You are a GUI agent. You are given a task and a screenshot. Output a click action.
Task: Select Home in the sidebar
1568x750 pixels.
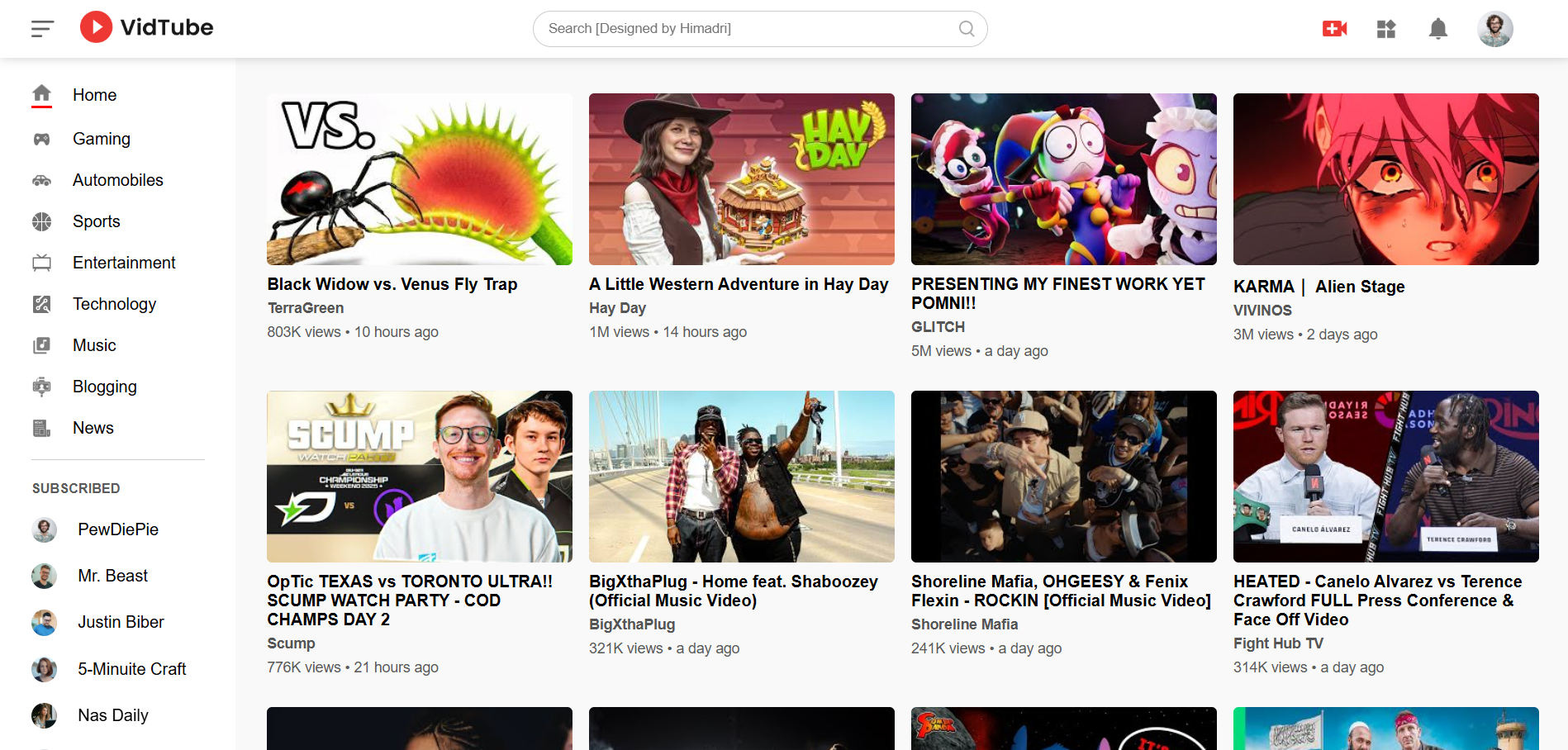point(94,95)
